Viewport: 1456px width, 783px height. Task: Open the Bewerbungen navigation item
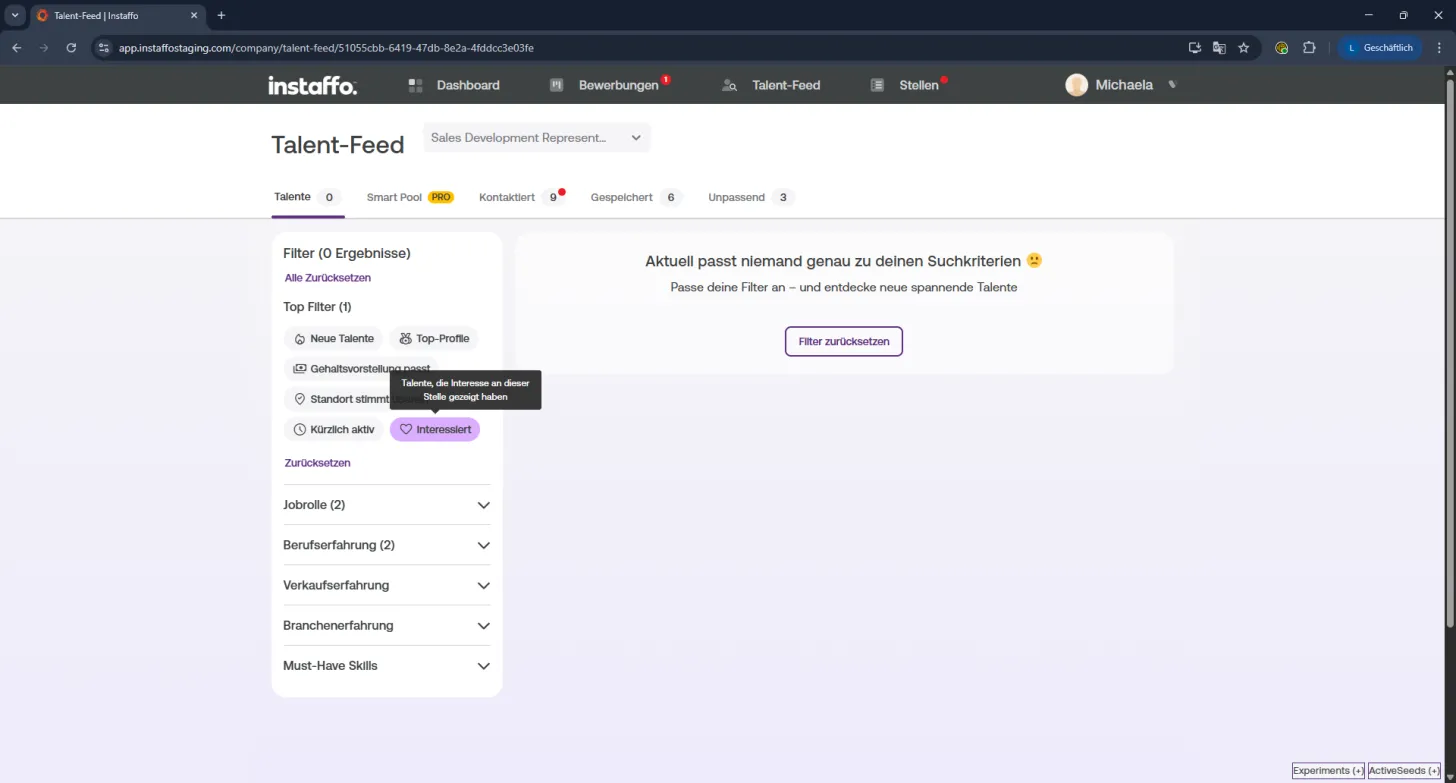click(x=609, y=85)
